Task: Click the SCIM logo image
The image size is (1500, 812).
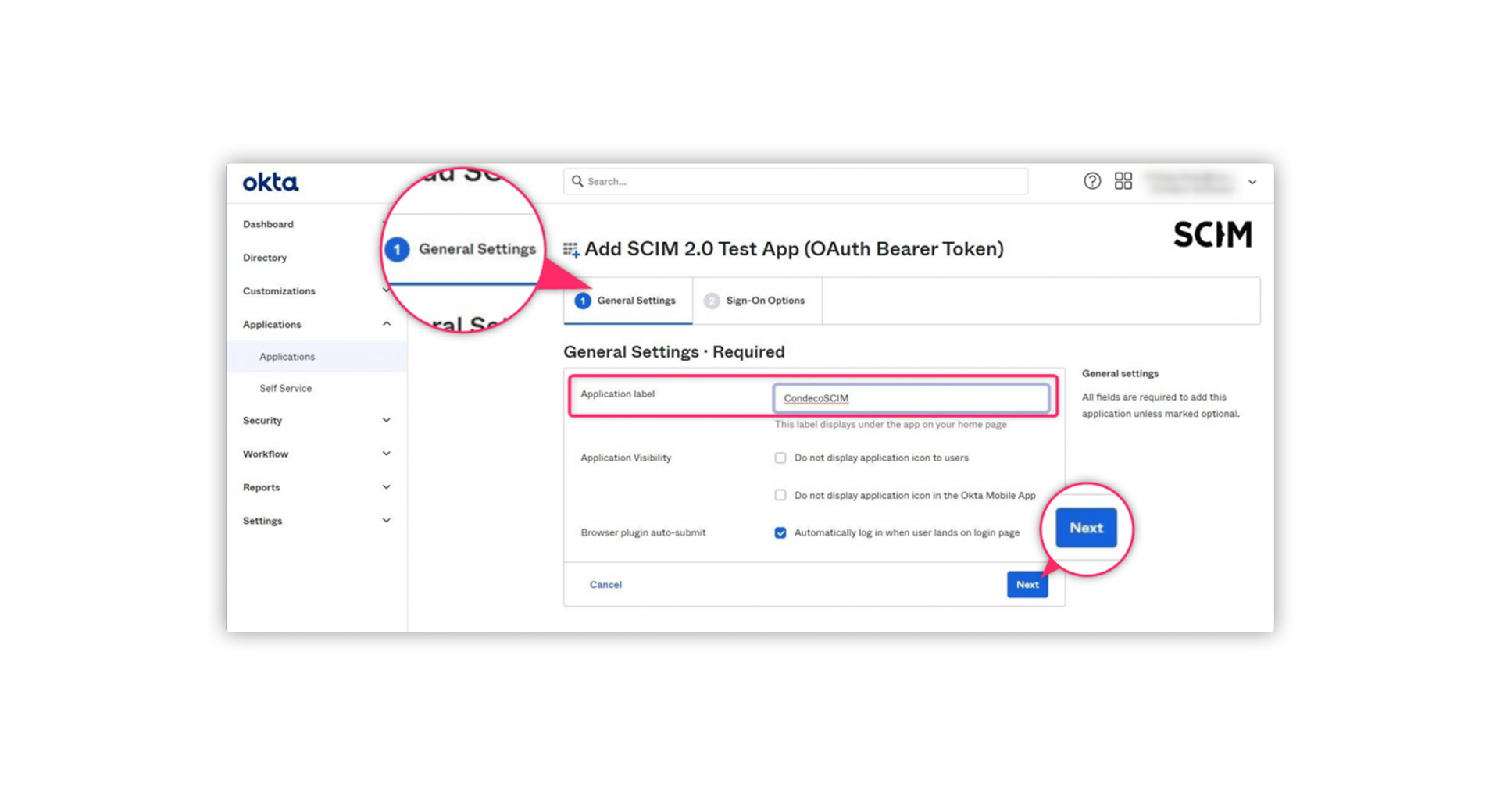Action: coord(1212,234)
